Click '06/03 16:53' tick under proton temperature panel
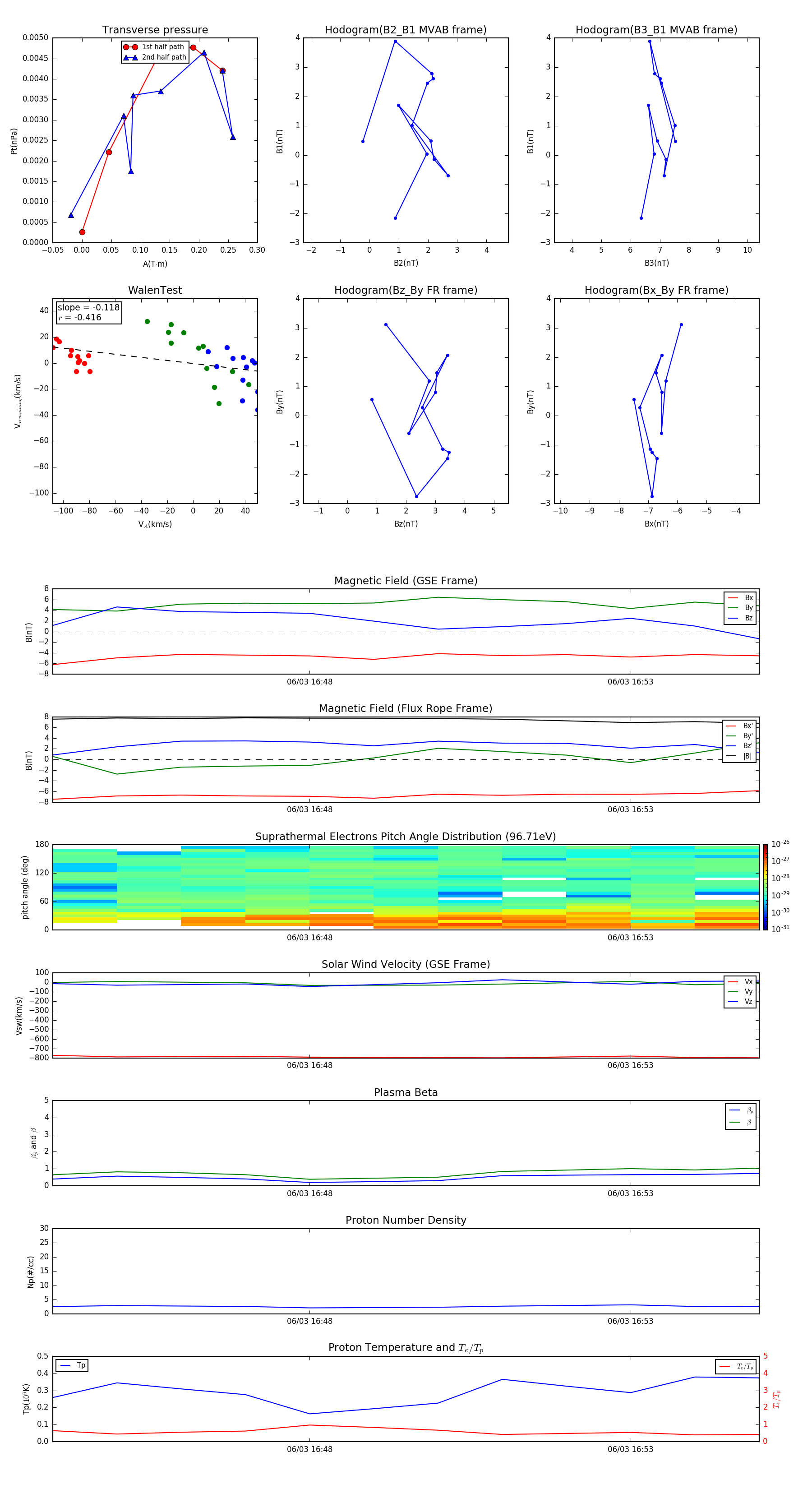The image size is (812, 1489). pyautogui.click(x=630, y=1449)
